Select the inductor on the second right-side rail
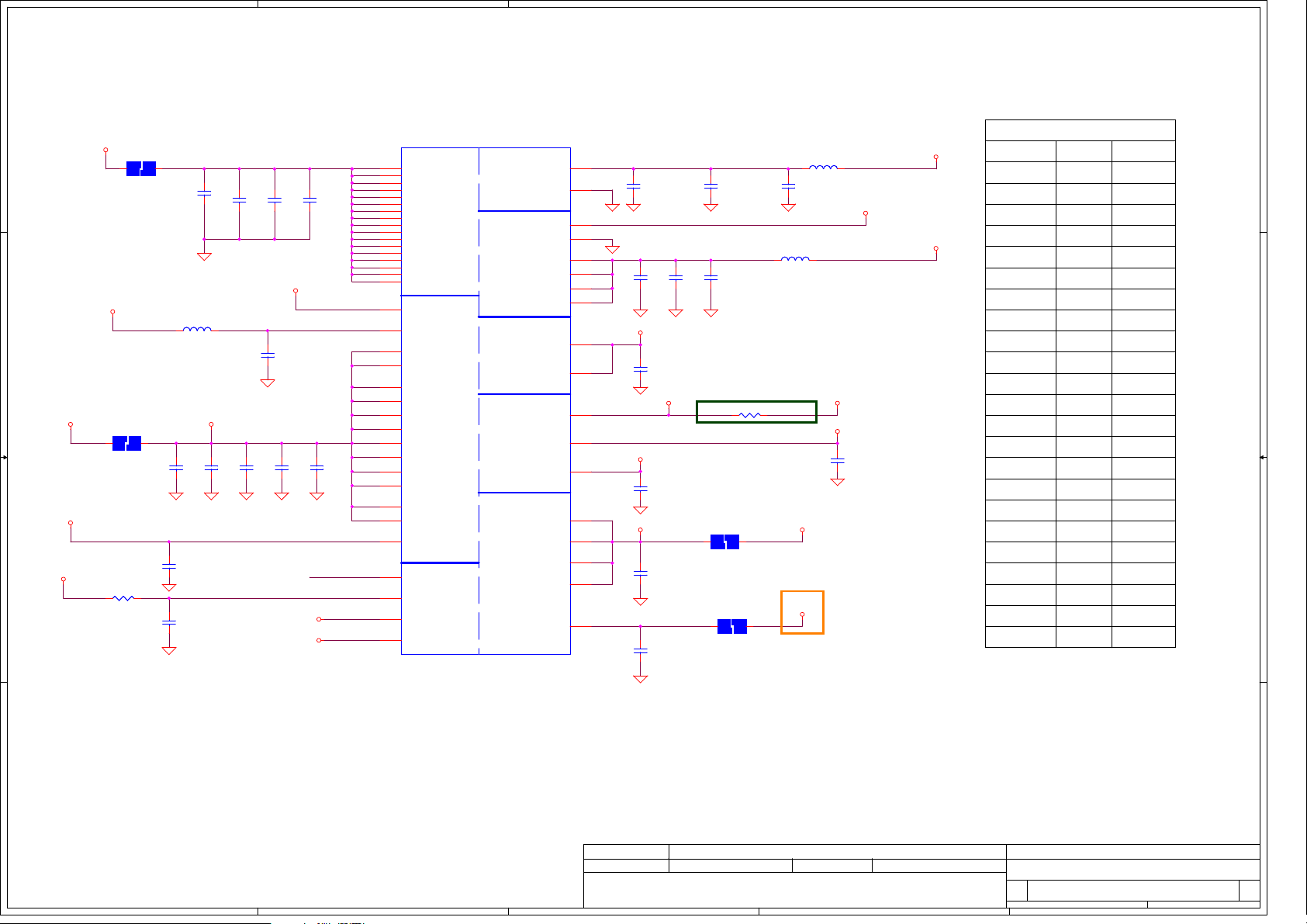Viewport: 1307px width, 924px height. point(795,258)
